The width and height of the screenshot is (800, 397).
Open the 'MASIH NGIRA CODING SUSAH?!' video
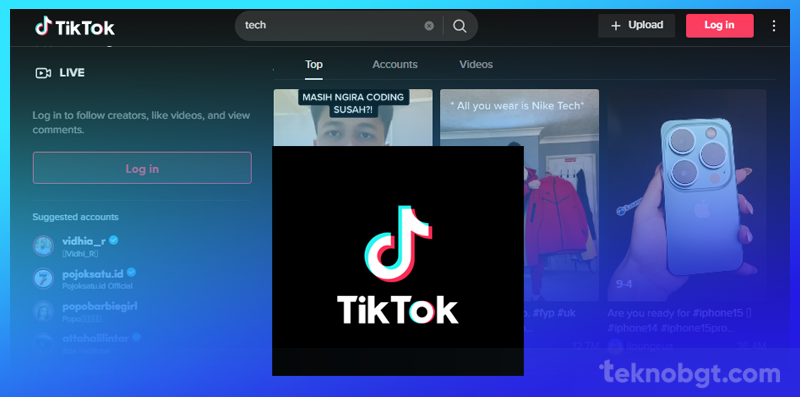(353, 117)
